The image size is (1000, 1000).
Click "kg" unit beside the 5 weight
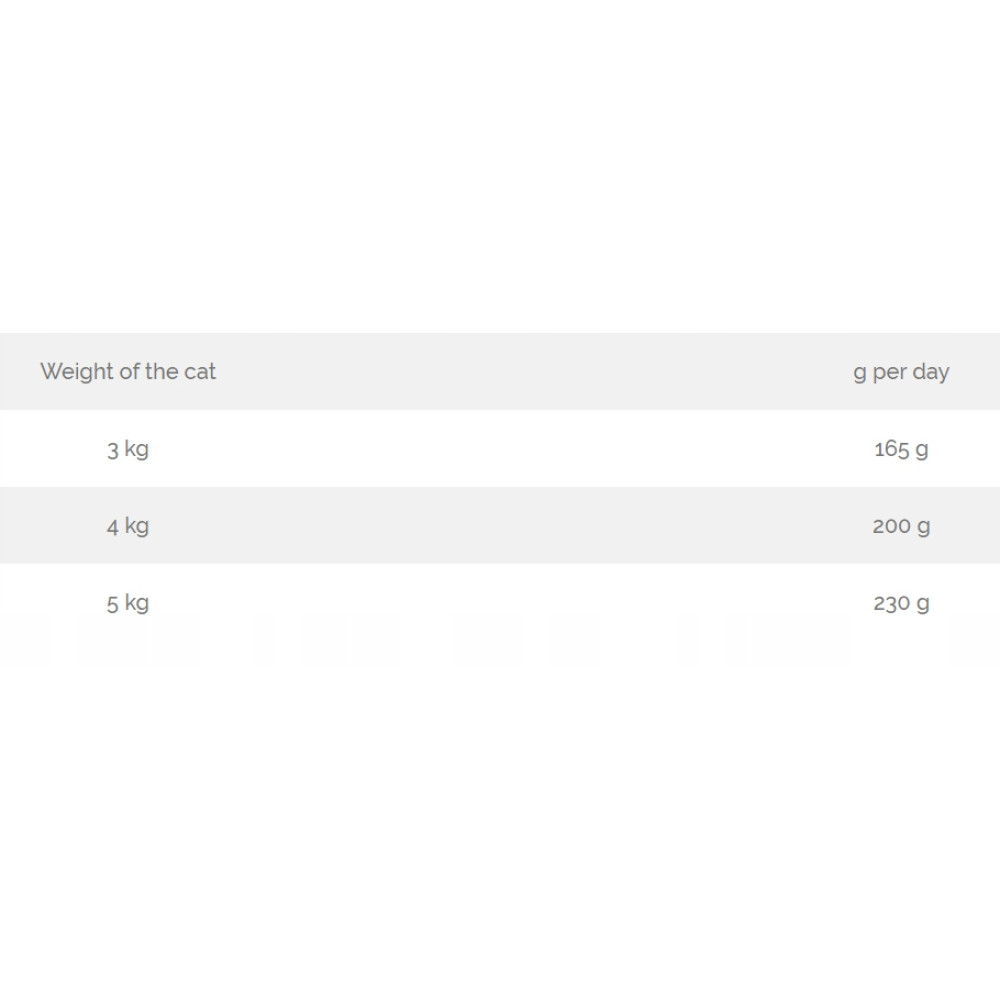click(x=137, y=603)
